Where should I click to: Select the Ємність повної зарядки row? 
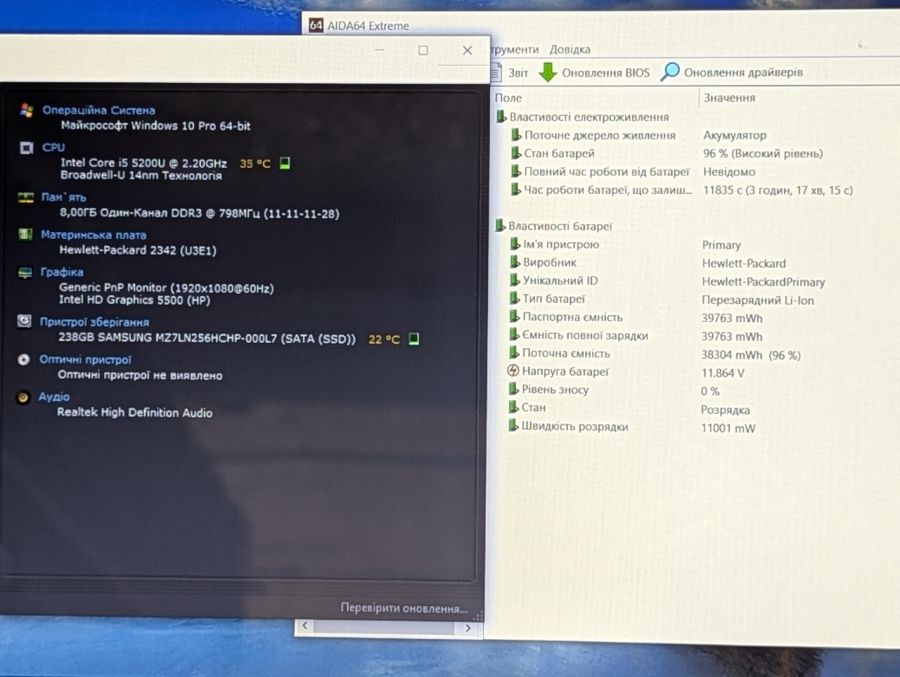[637, 335]
